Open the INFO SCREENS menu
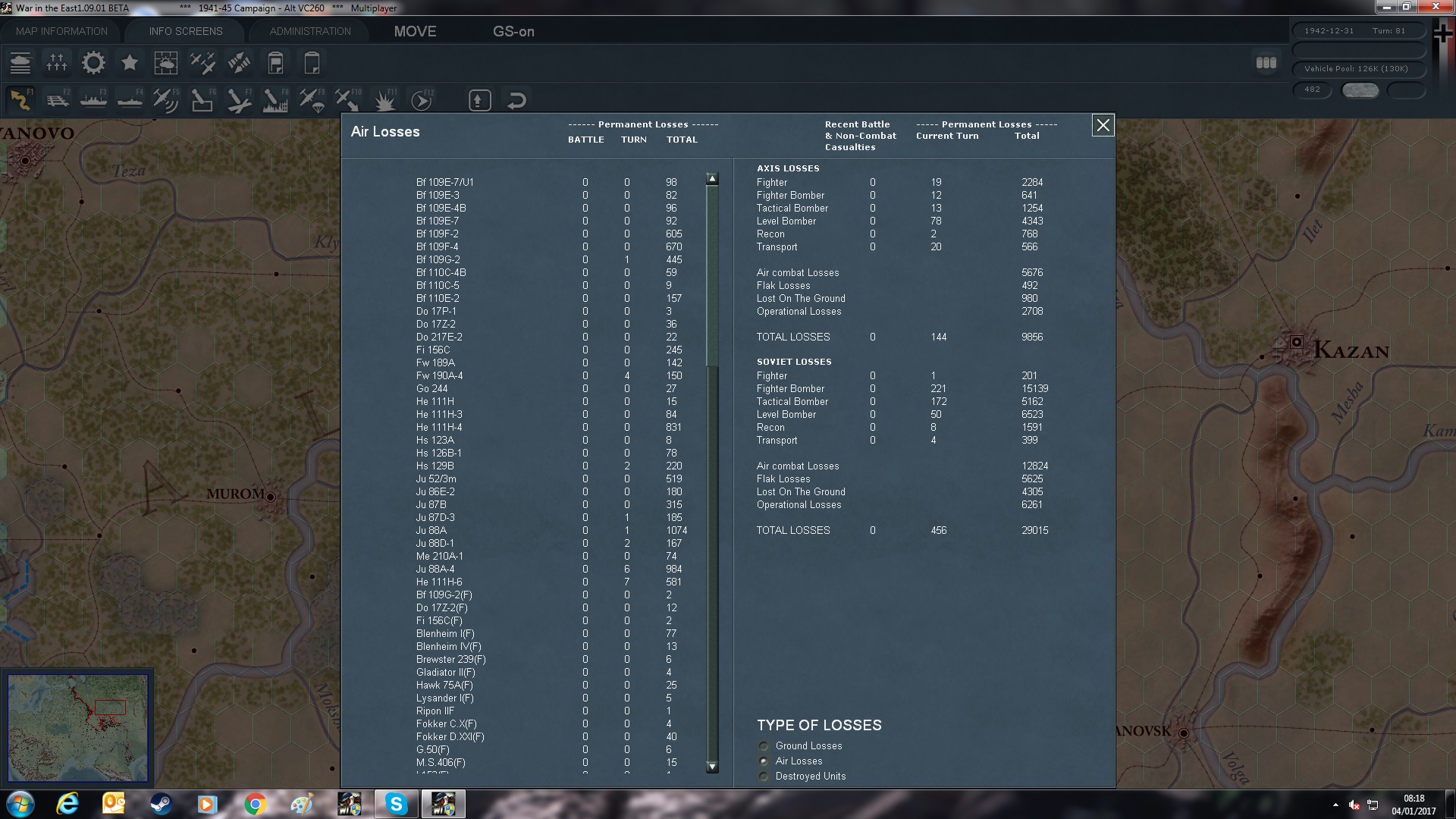The image size is (1456, 819). [185, 31]
